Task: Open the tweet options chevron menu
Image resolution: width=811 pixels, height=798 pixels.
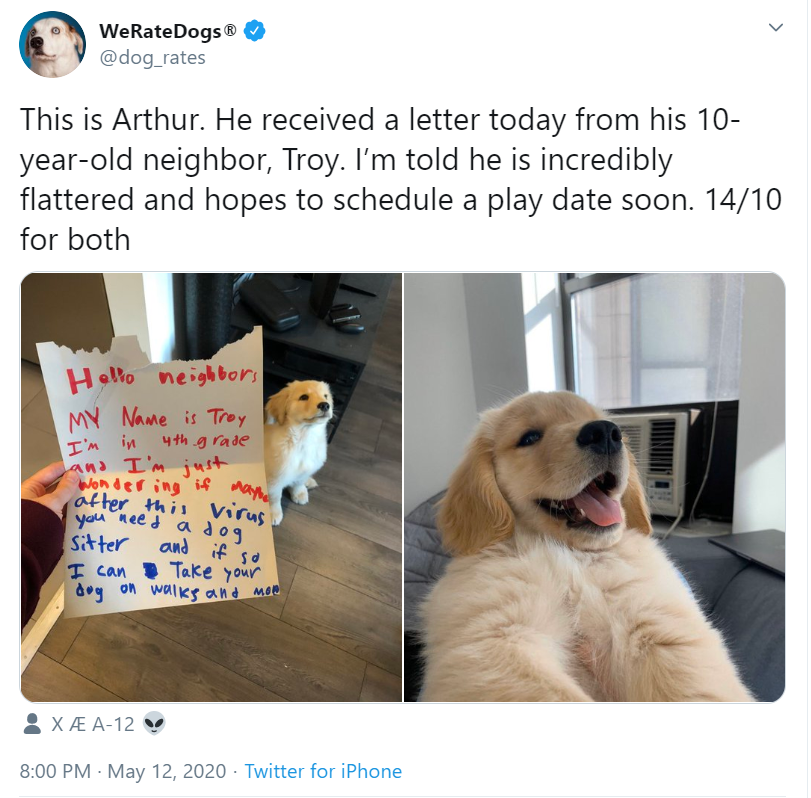Action: pos(775,27)
